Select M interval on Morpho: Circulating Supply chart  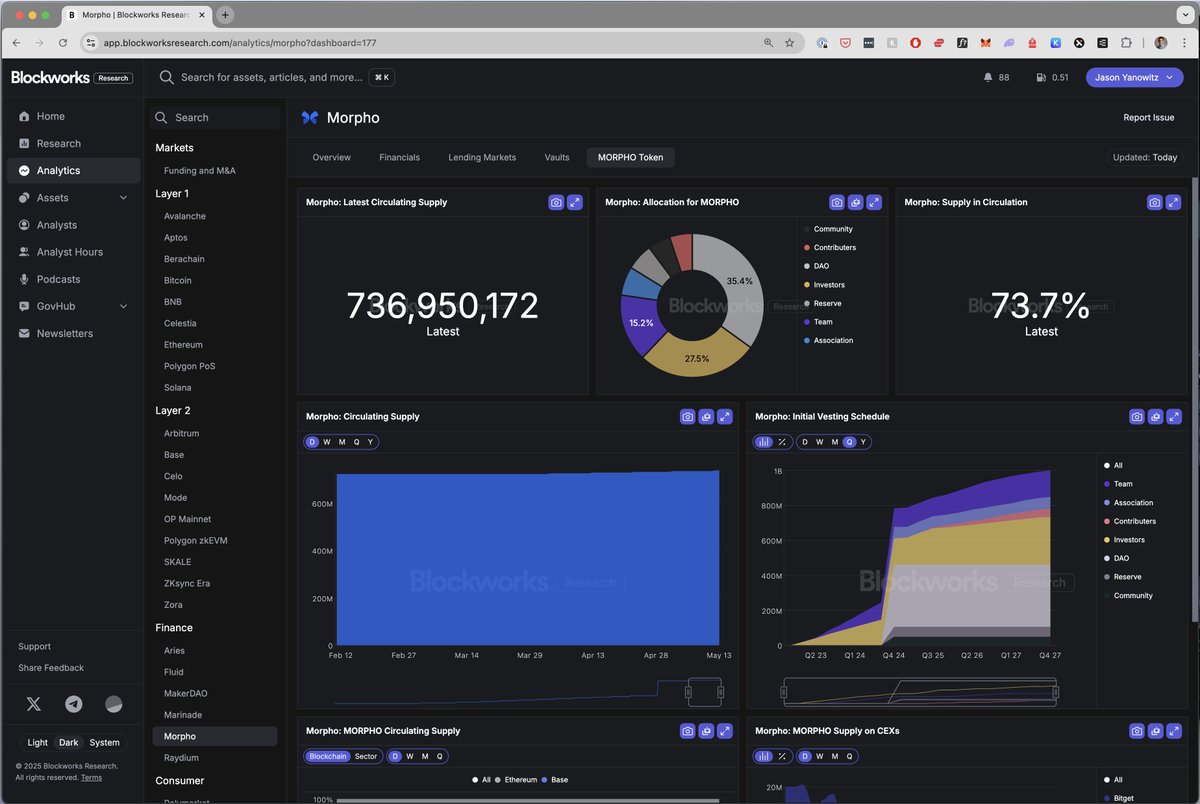point(342,442)
